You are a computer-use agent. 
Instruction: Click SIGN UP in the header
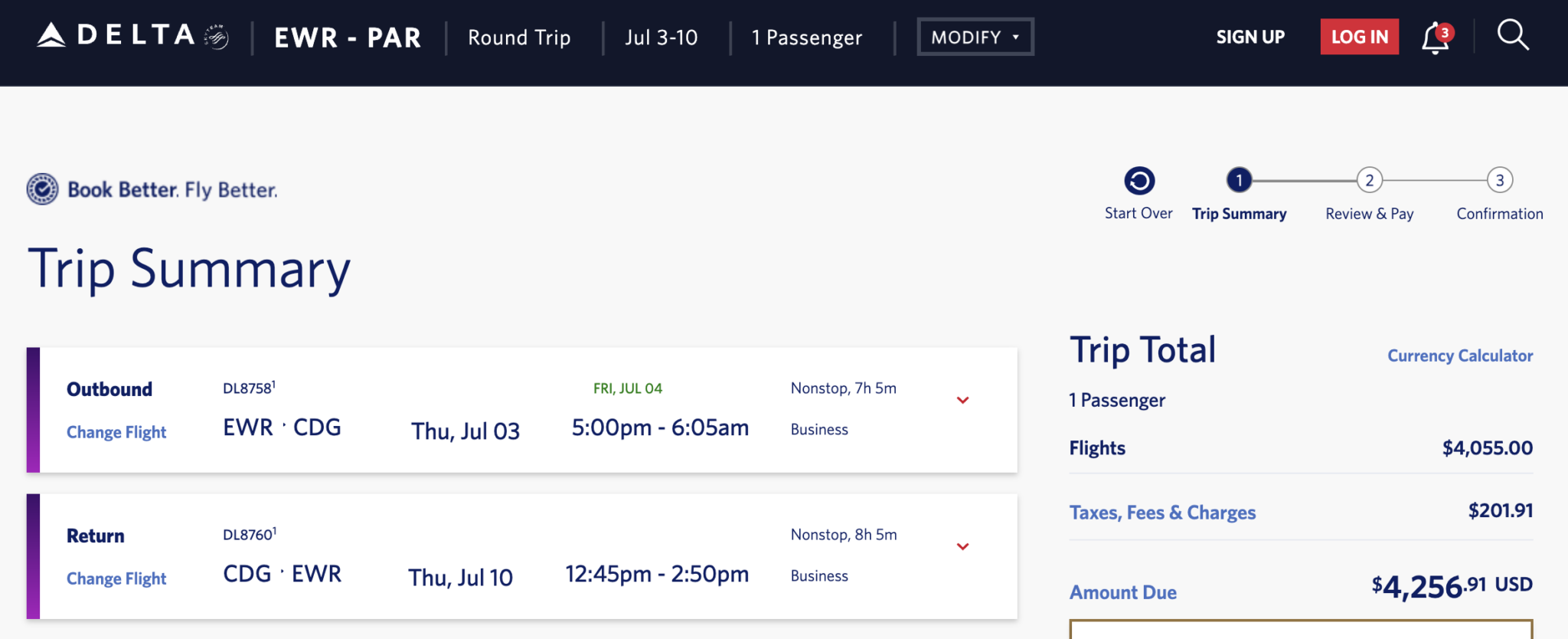click(1250, 37)
